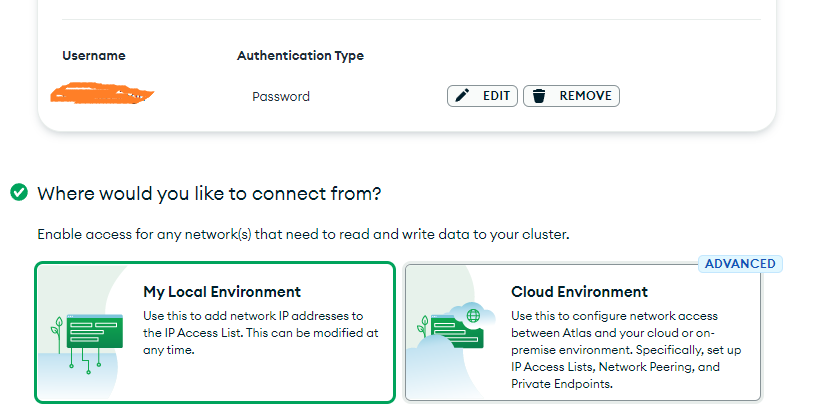The image size is (817, 416).
Task: Click the globe icon on the cloud illustration
Action: click(472, 315)
